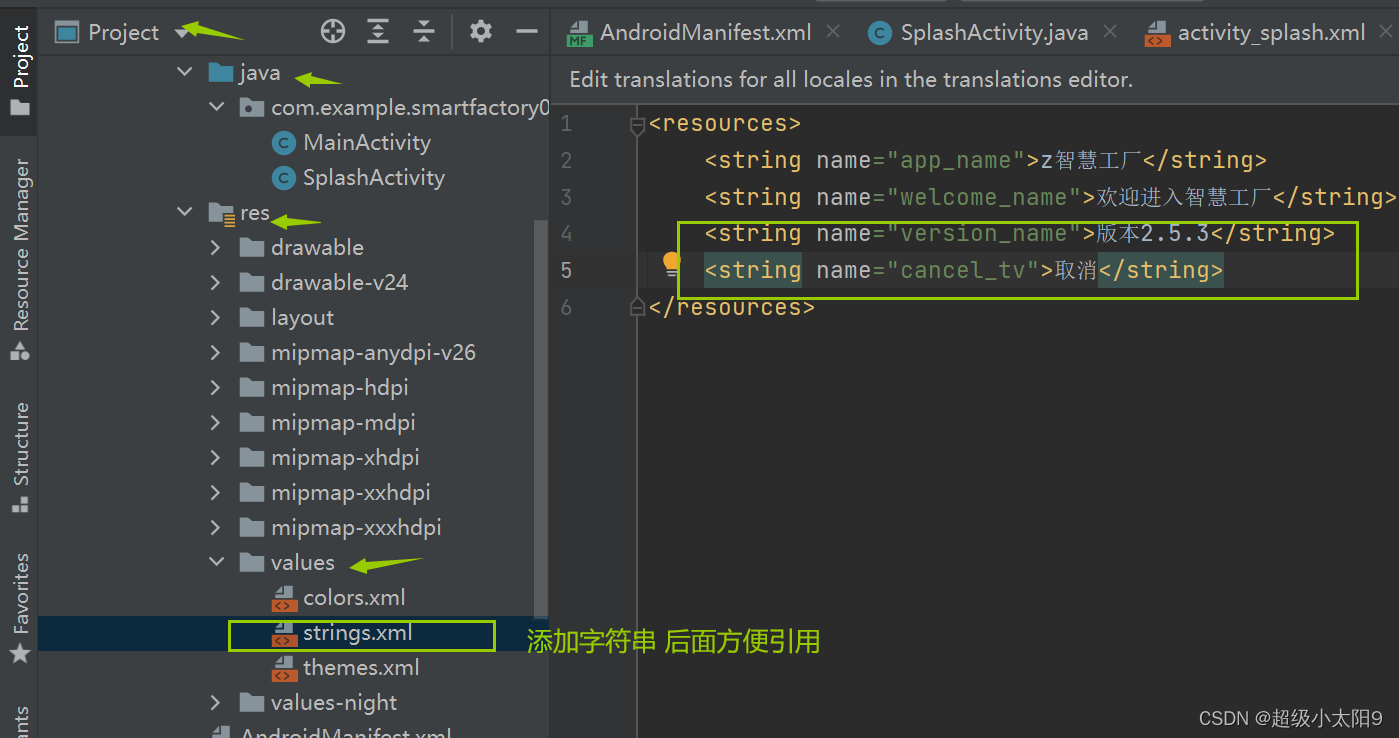Expand the drawable folder
This screenshot has height=738, width=1399.
(216, 247)
